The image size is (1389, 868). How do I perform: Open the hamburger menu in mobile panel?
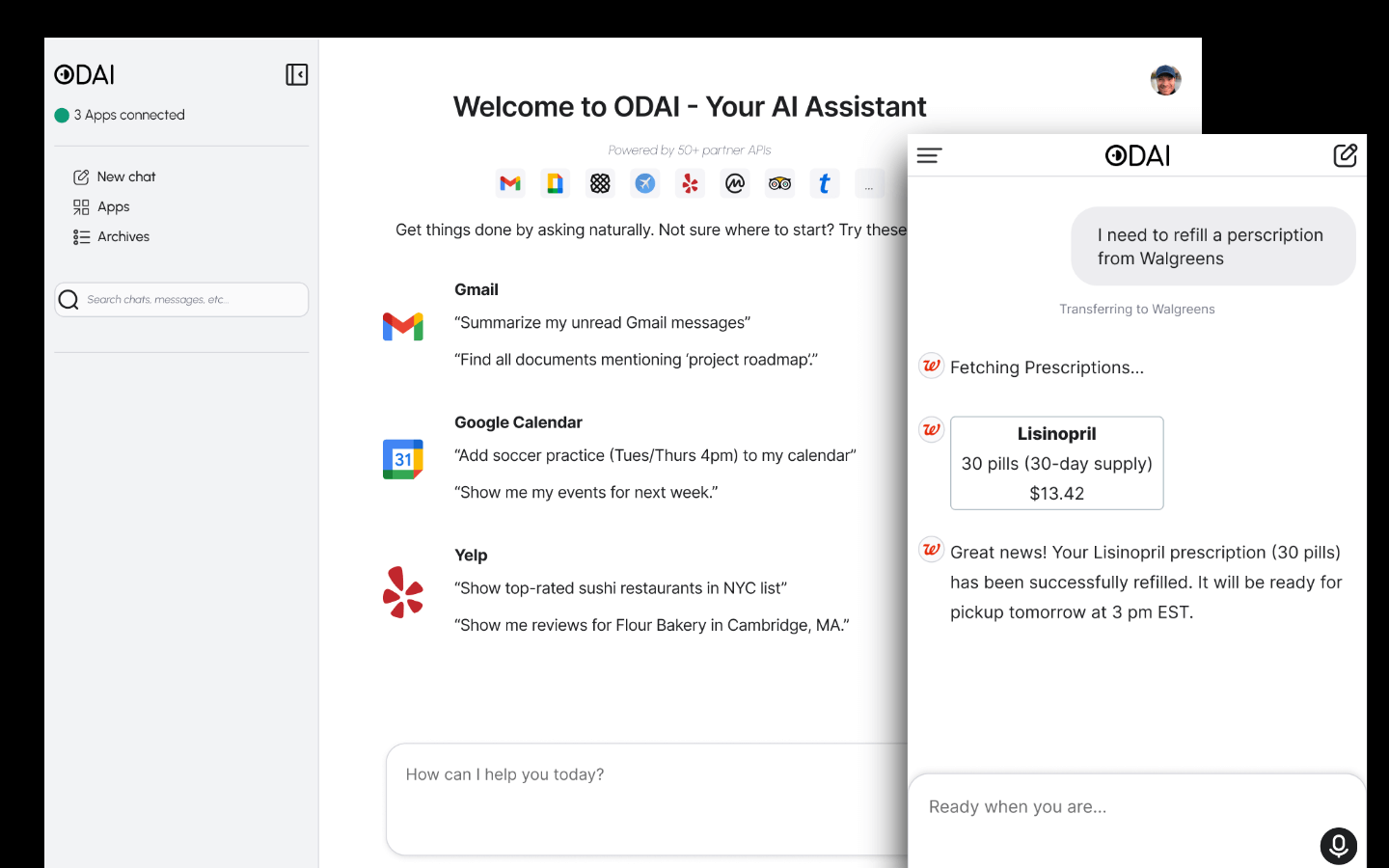point(929,155)
